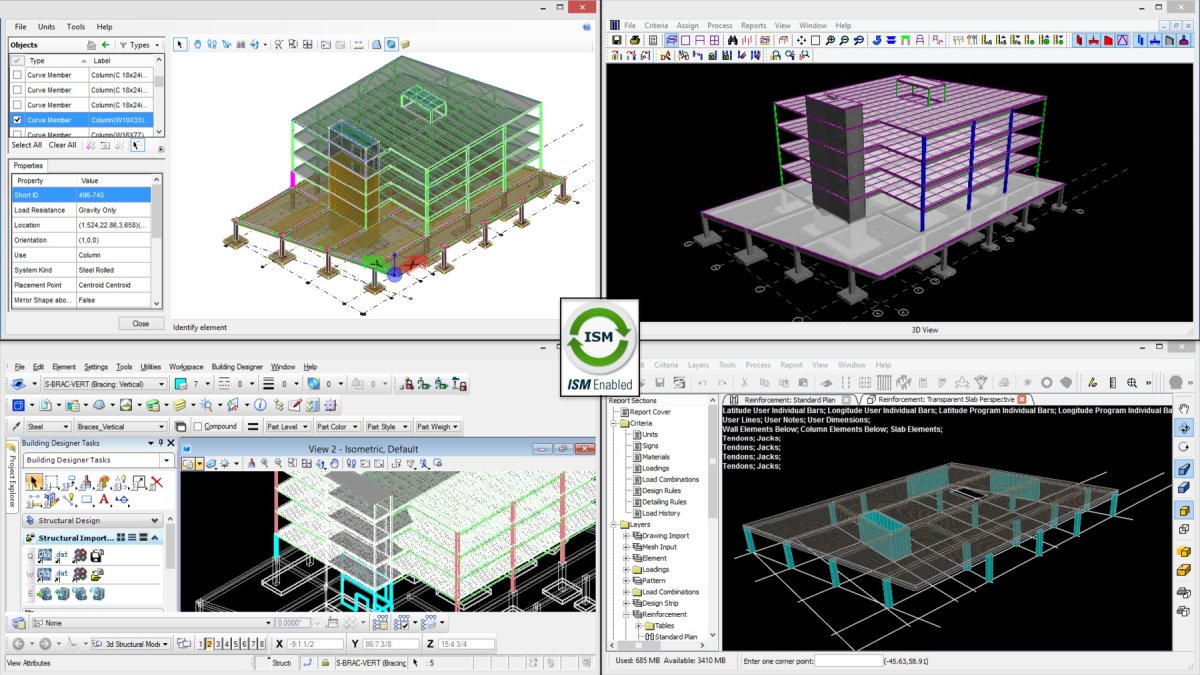Open the Criteria menu
Image resolution: width=1200 pixels, height=675 pixels.
coord(658,25)
